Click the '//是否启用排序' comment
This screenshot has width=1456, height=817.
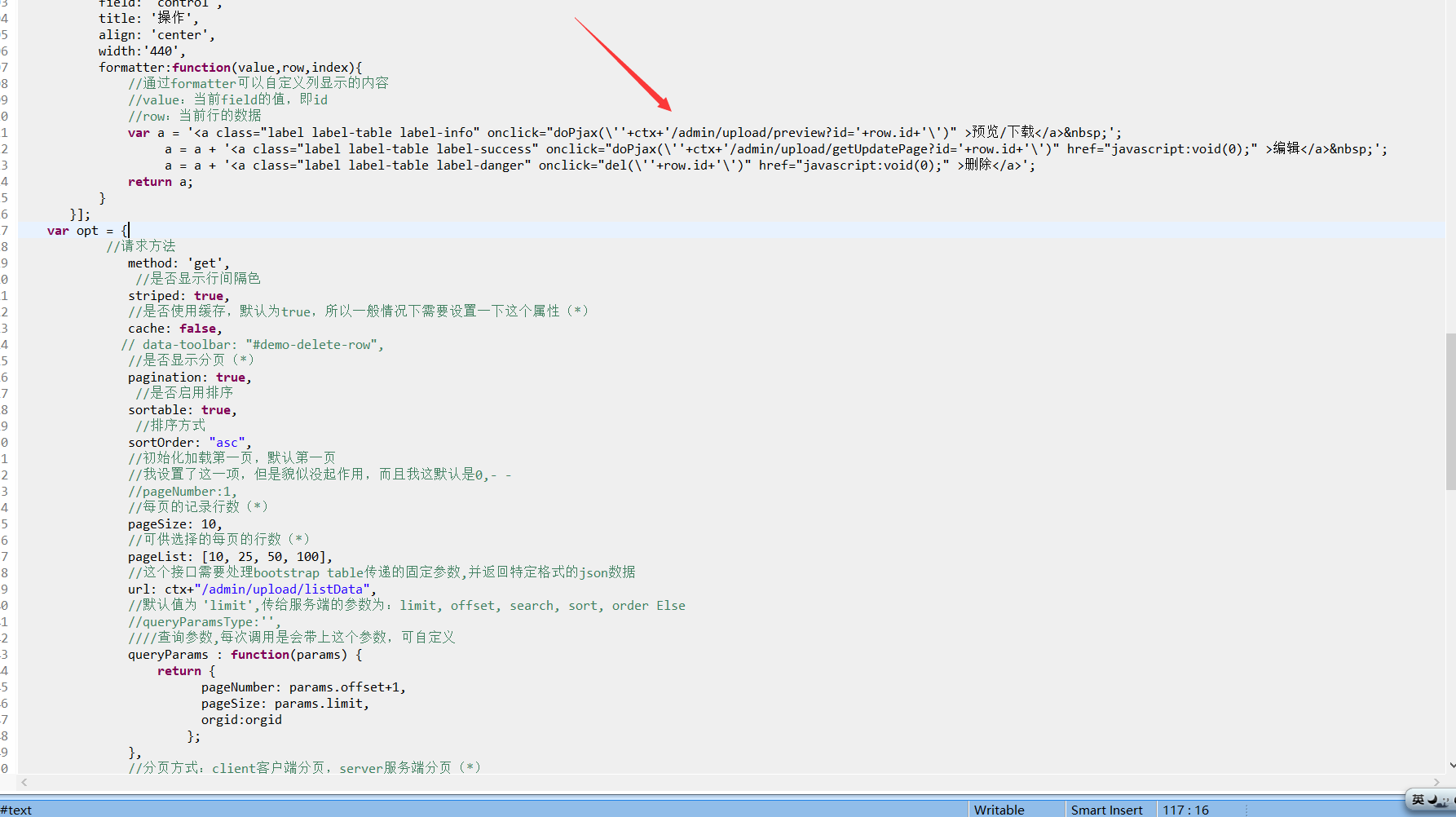point(184,393)
